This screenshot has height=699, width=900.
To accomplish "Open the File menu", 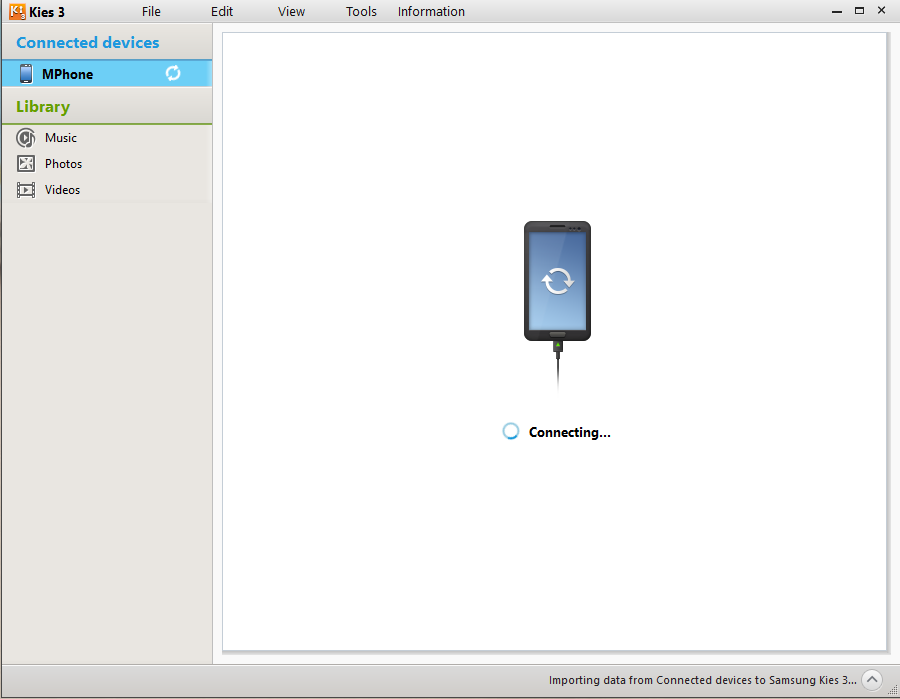I will [x=151, y=12].
